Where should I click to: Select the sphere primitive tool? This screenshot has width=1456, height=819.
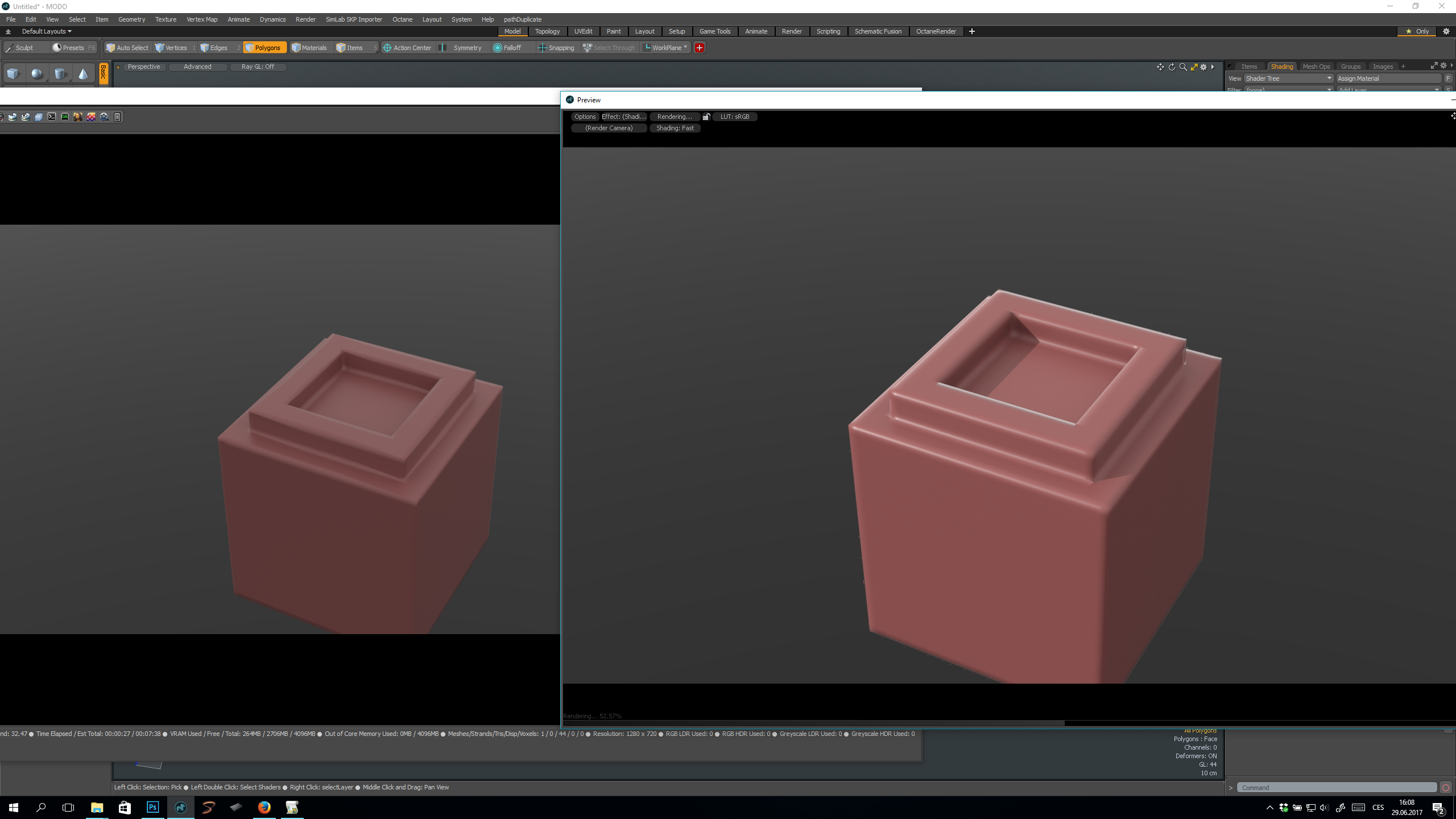(x=37, y=74)
